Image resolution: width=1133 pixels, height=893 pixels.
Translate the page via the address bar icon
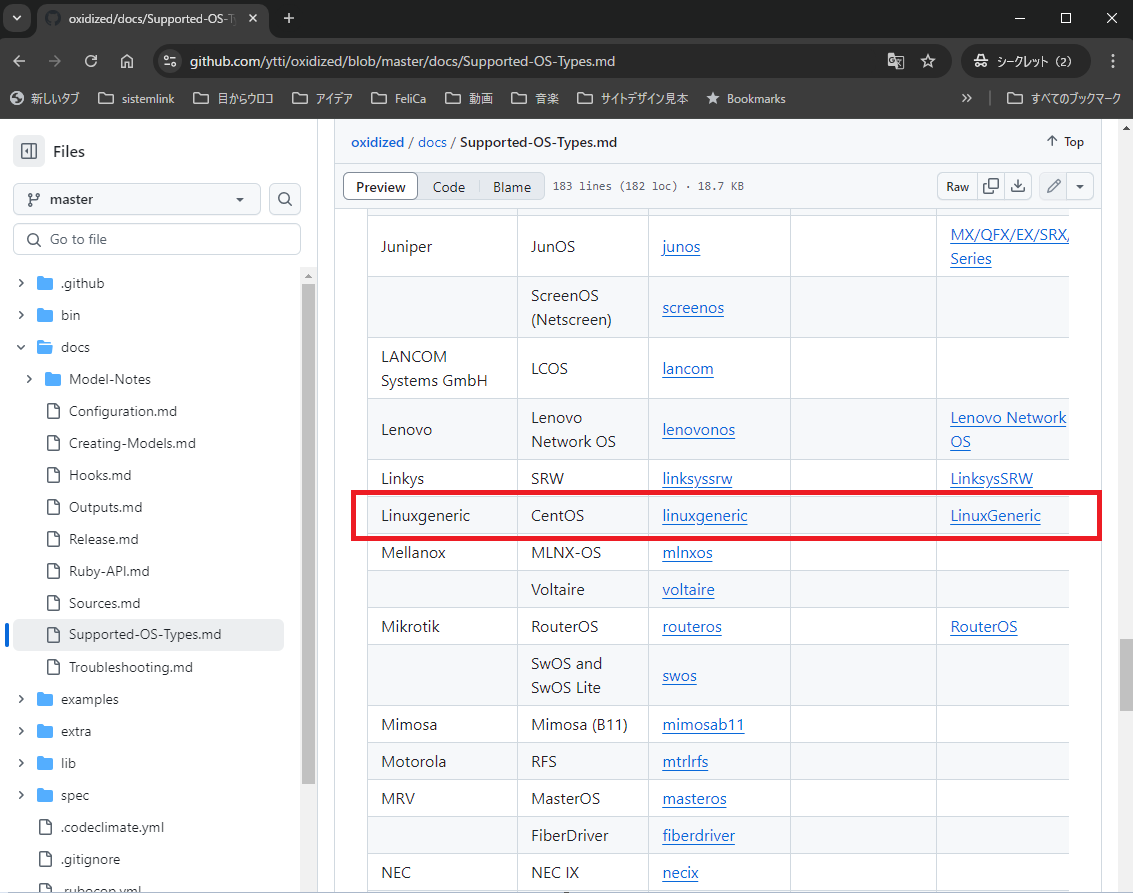tap(895, 61)
